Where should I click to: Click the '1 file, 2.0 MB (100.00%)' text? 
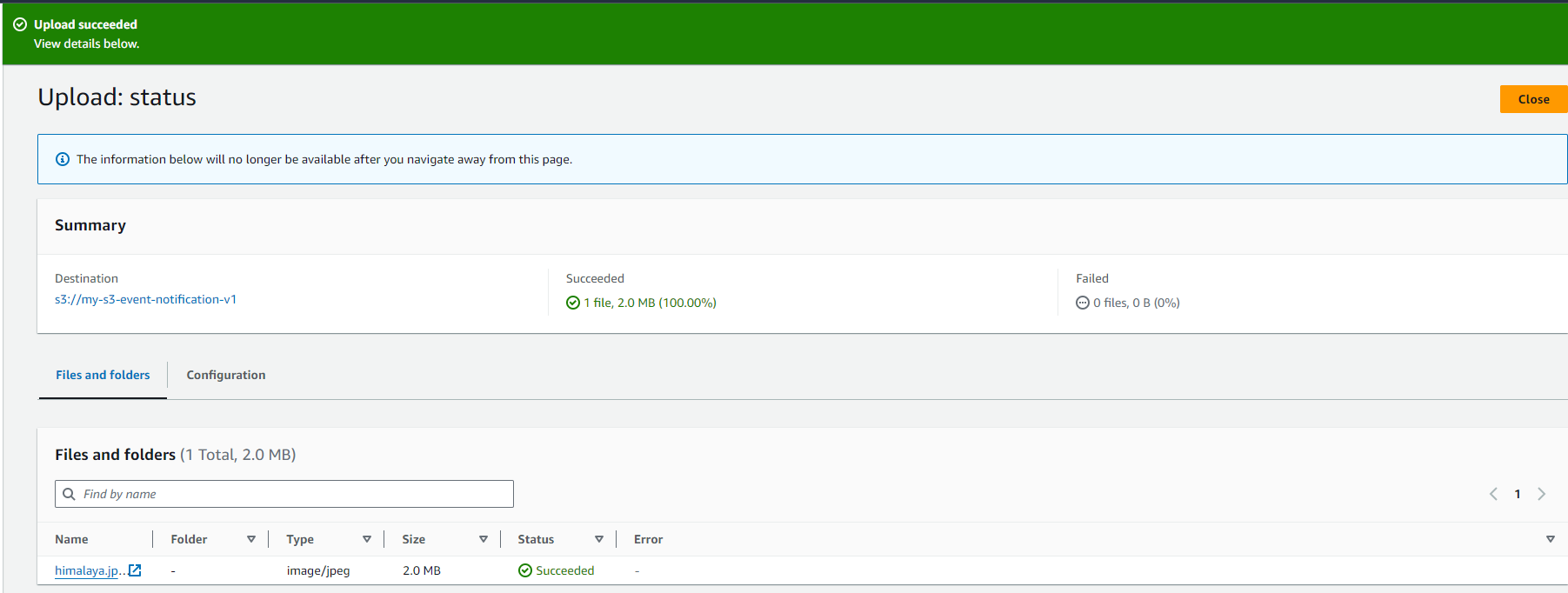(651, 303)
